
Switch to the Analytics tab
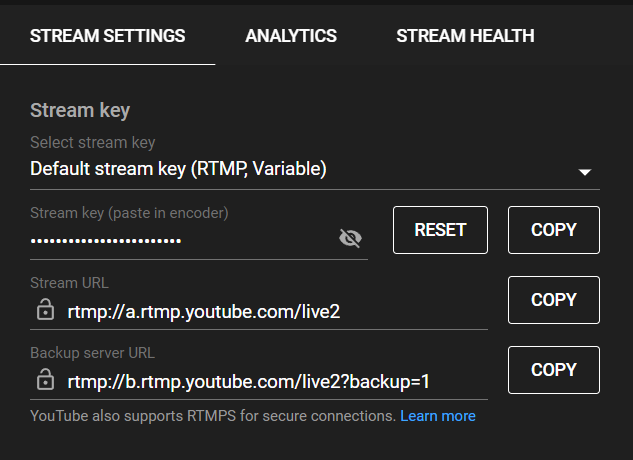291,36
